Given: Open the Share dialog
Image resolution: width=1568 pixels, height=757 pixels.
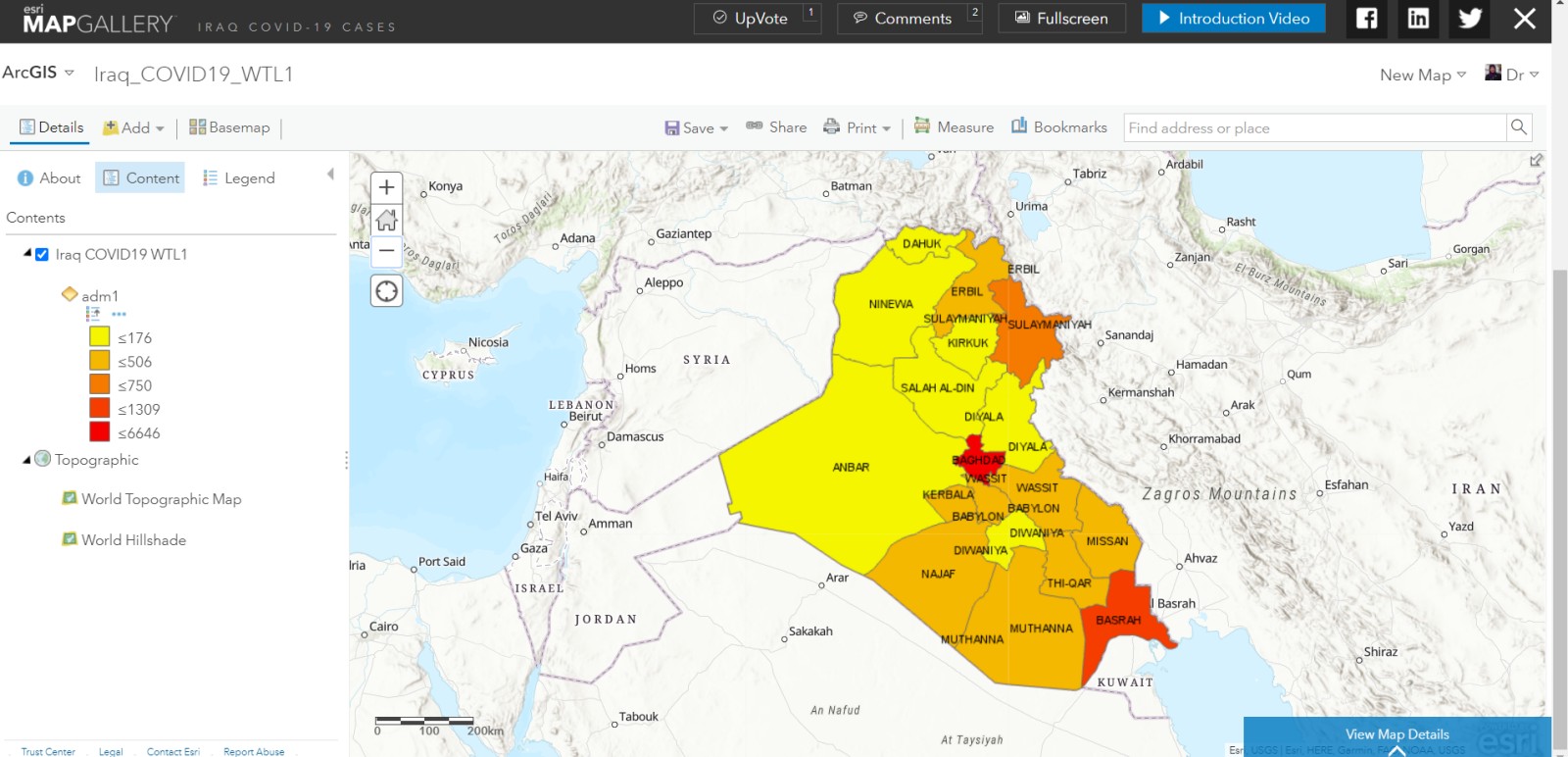Looking at the screenshot, I should (x=776, y=126).
